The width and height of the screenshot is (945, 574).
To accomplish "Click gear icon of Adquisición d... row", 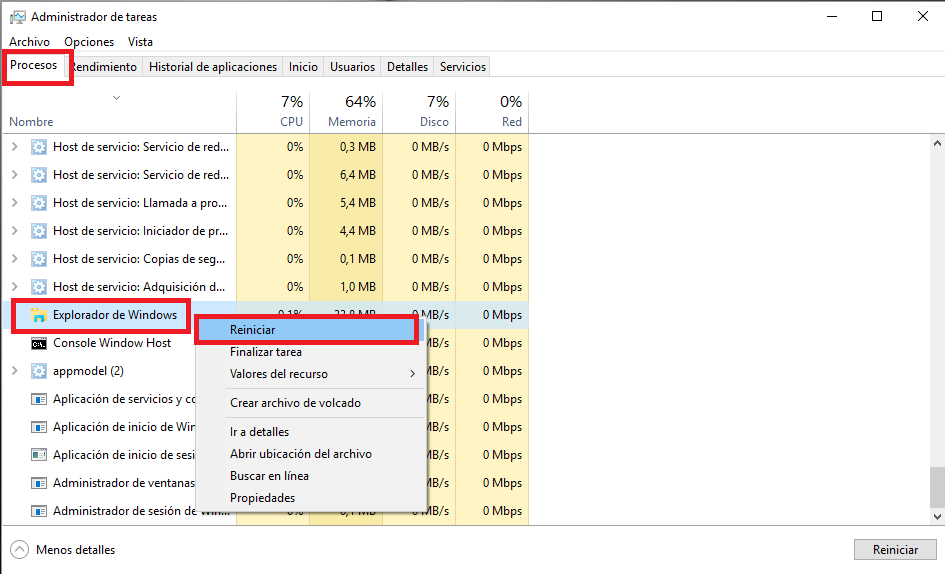I will [39, 286].
